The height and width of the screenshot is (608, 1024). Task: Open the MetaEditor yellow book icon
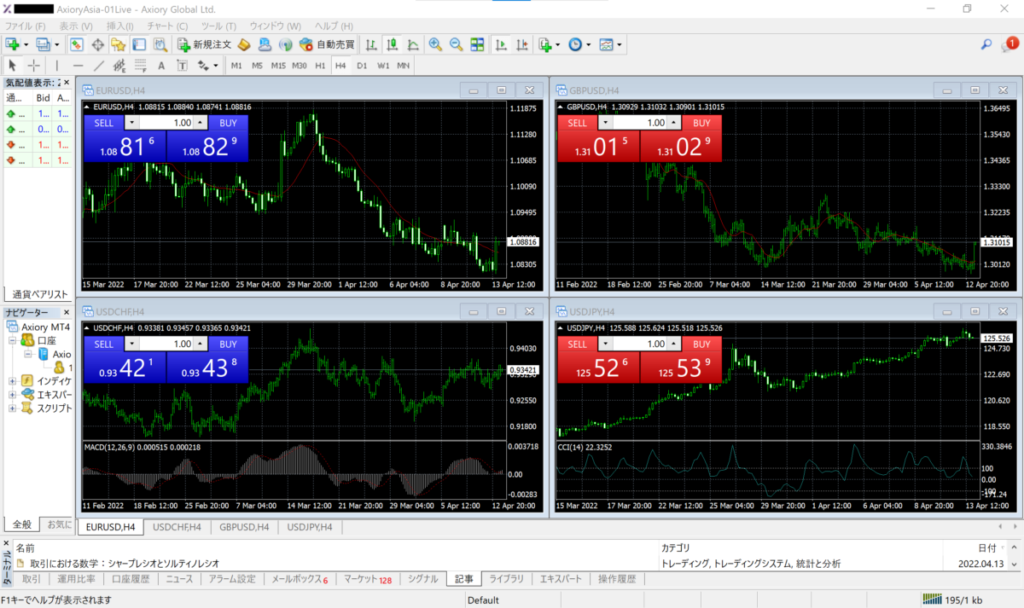(244, 44)
